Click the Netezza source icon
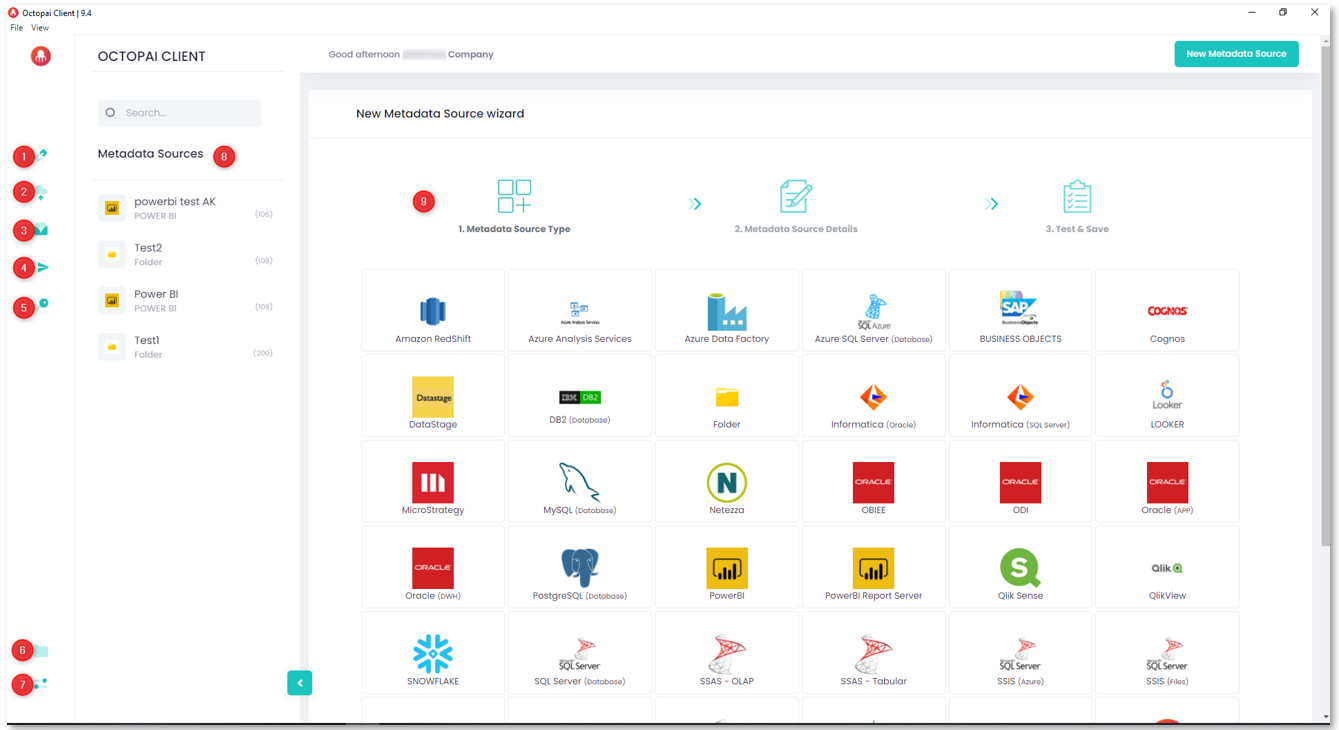Viewport: 1339px width, 730px height. pos(726,483)
